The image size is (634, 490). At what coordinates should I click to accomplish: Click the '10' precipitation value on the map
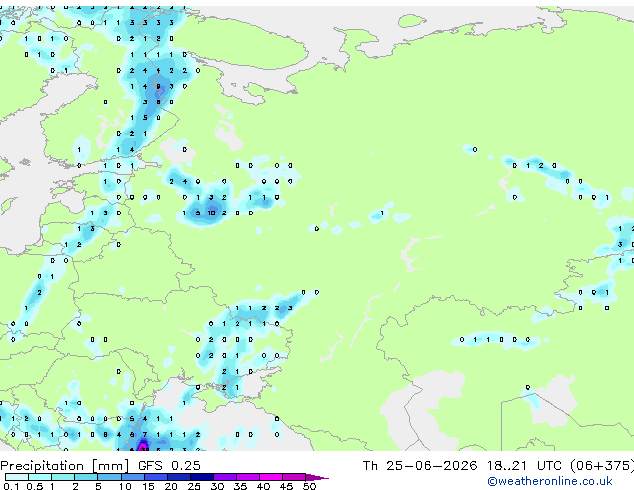click(211, 213)
